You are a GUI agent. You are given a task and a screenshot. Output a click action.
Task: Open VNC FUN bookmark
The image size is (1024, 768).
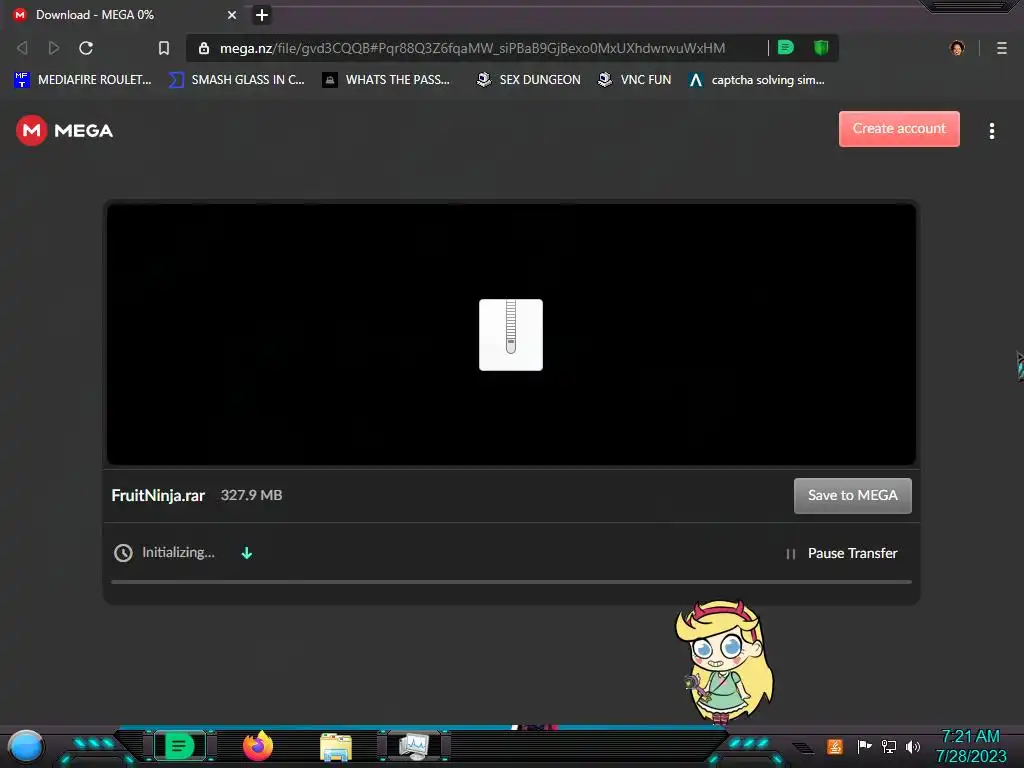click(x=634, y=80)
